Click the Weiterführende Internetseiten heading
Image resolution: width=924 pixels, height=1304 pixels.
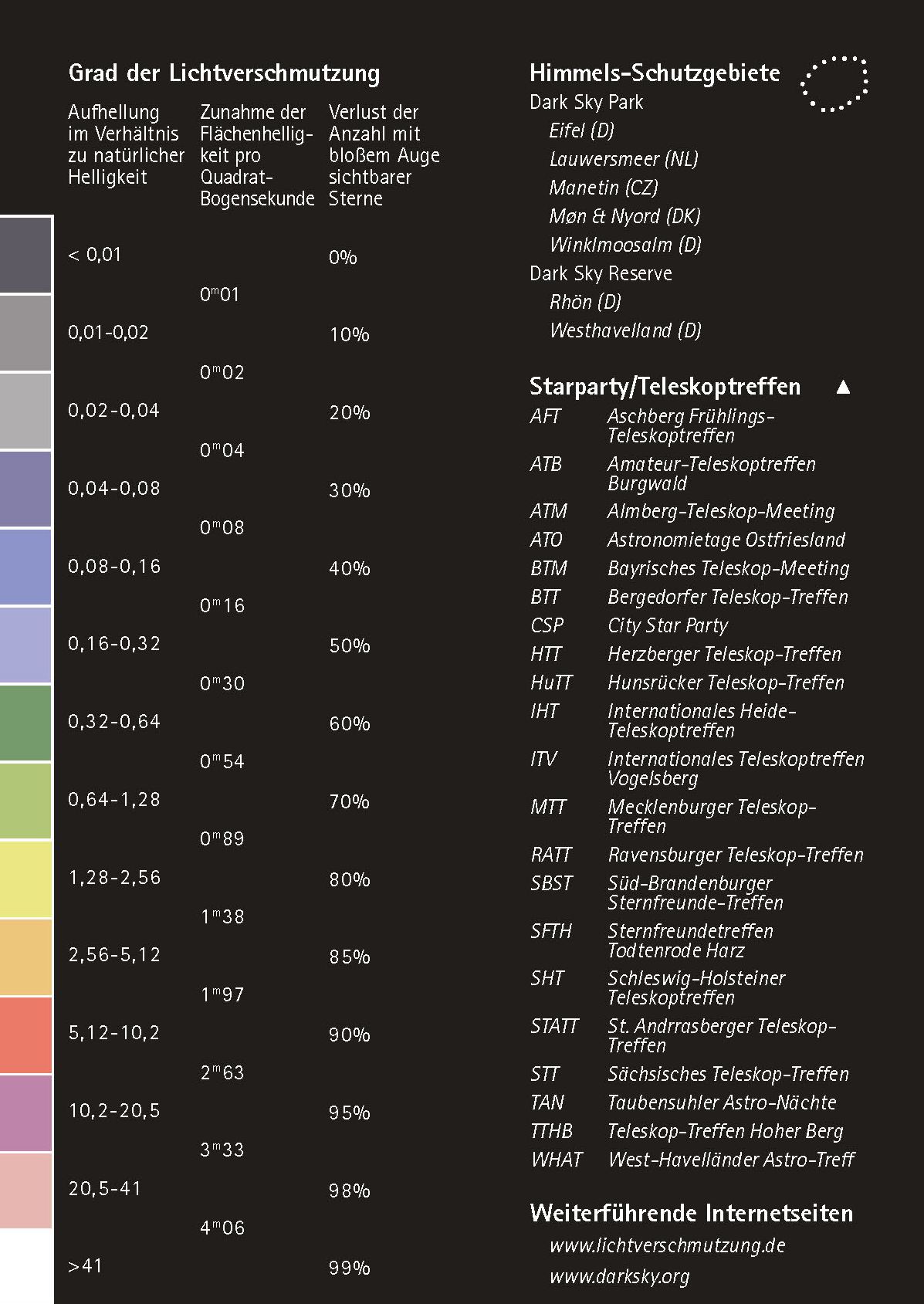tap(691, 1213)
